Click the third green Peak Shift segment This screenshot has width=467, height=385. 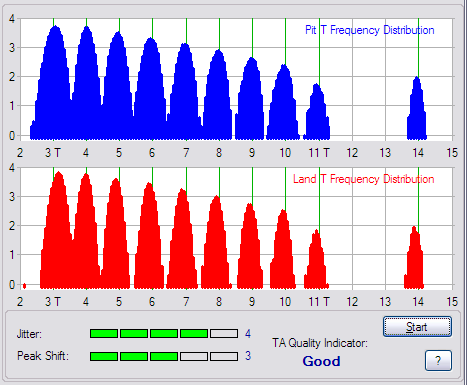click(x=164, y=356)
